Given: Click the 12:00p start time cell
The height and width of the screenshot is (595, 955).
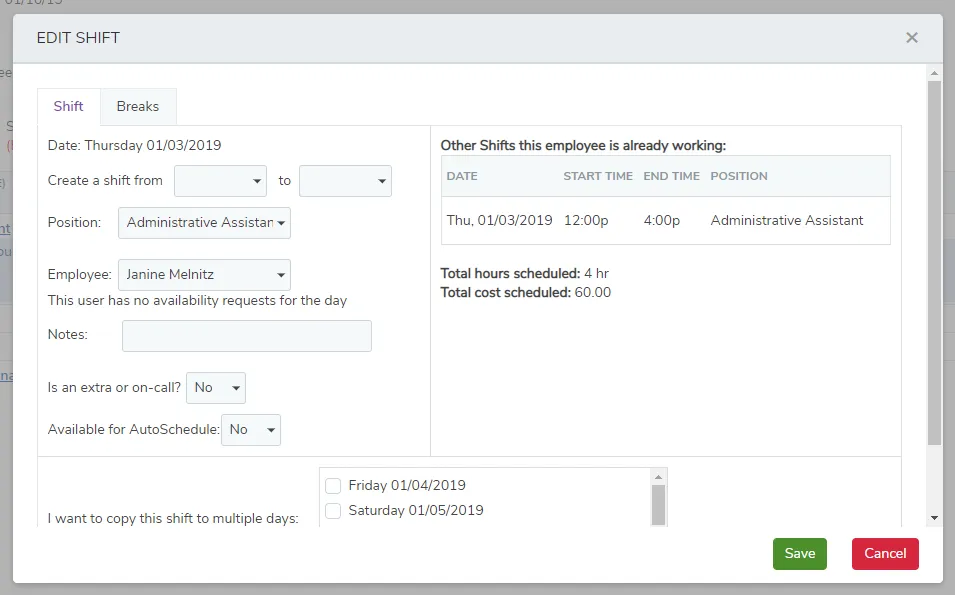Looking at the screenshot, I should [586, 220].
